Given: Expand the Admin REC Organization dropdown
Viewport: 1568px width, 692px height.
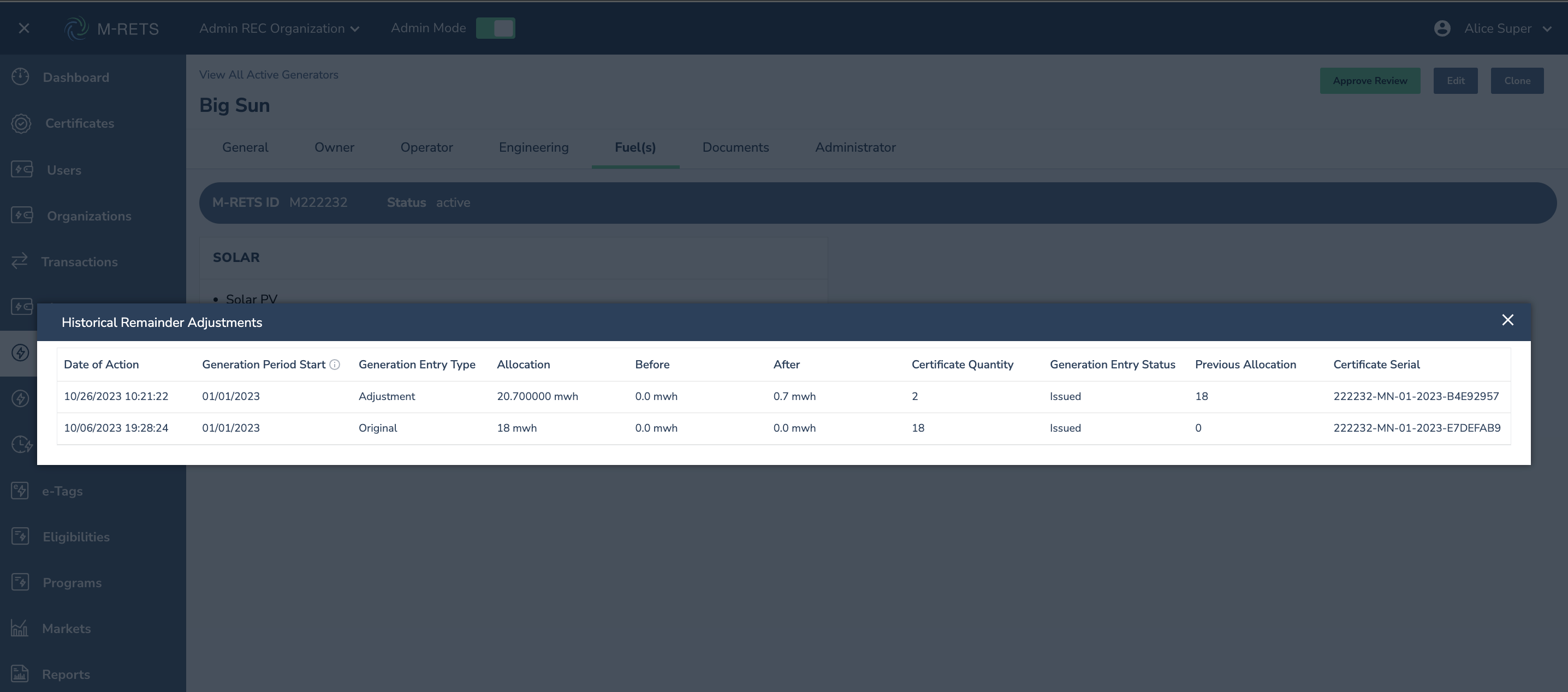Looking at the screenshot, I should click(280, 28).
